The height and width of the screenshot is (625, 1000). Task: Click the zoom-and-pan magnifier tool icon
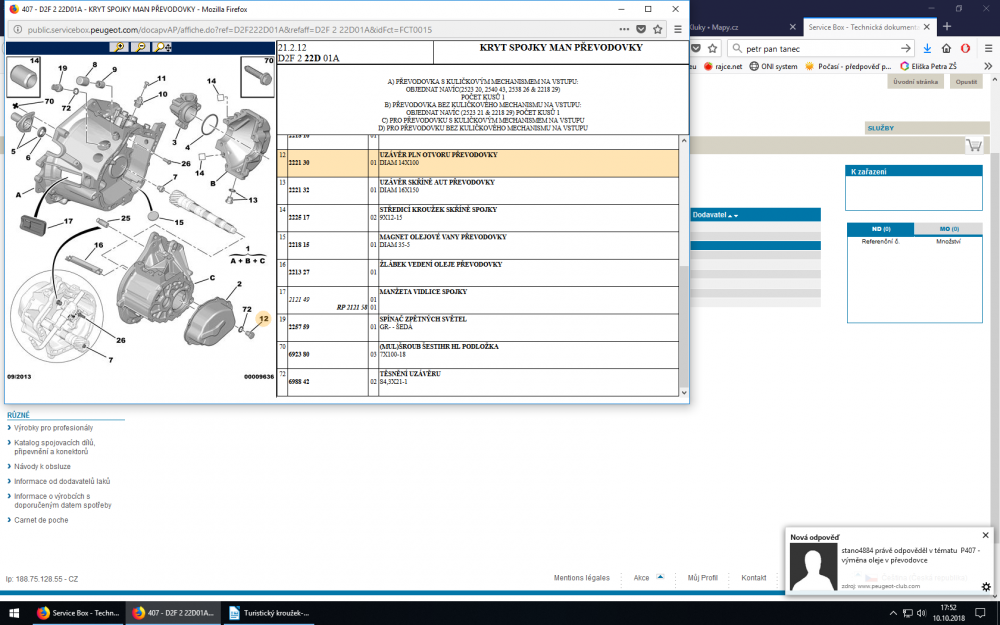[163, 47]
